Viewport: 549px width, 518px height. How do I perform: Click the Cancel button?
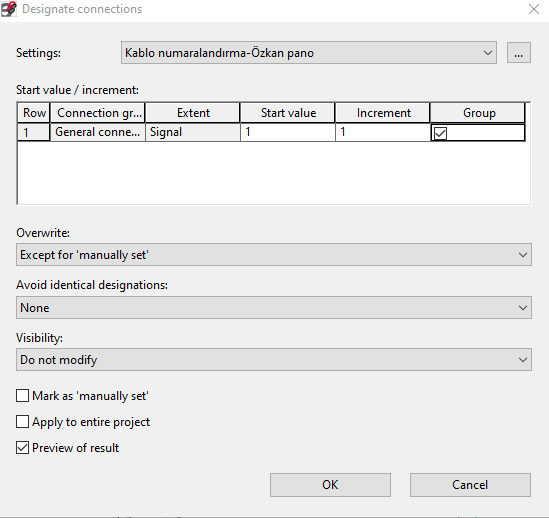470,485
